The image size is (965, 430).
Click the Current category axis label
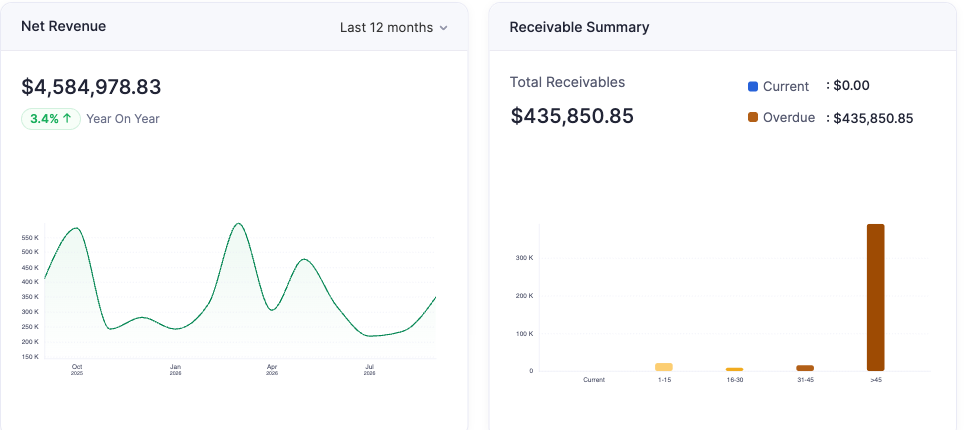[x=594, y=380]
